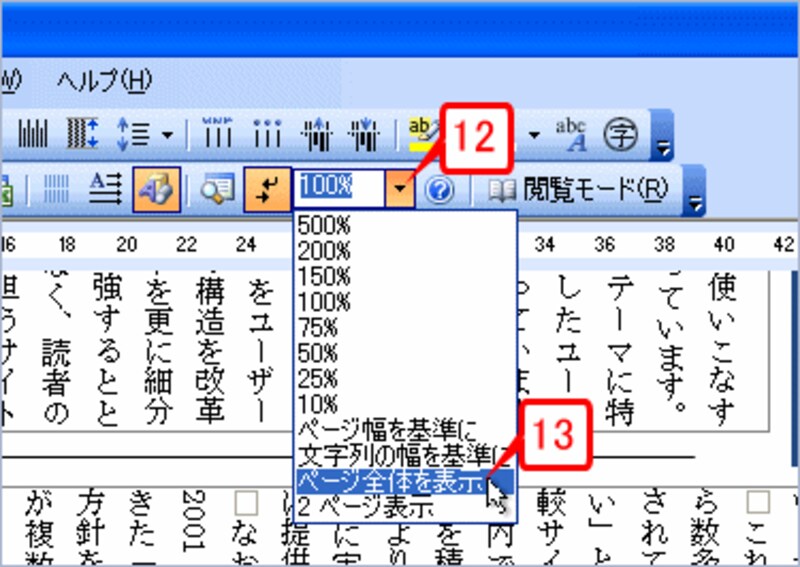Screen dimensions: 800x567
Task: Click the abc A text formatting icon
Action: (x=571, y=135)
